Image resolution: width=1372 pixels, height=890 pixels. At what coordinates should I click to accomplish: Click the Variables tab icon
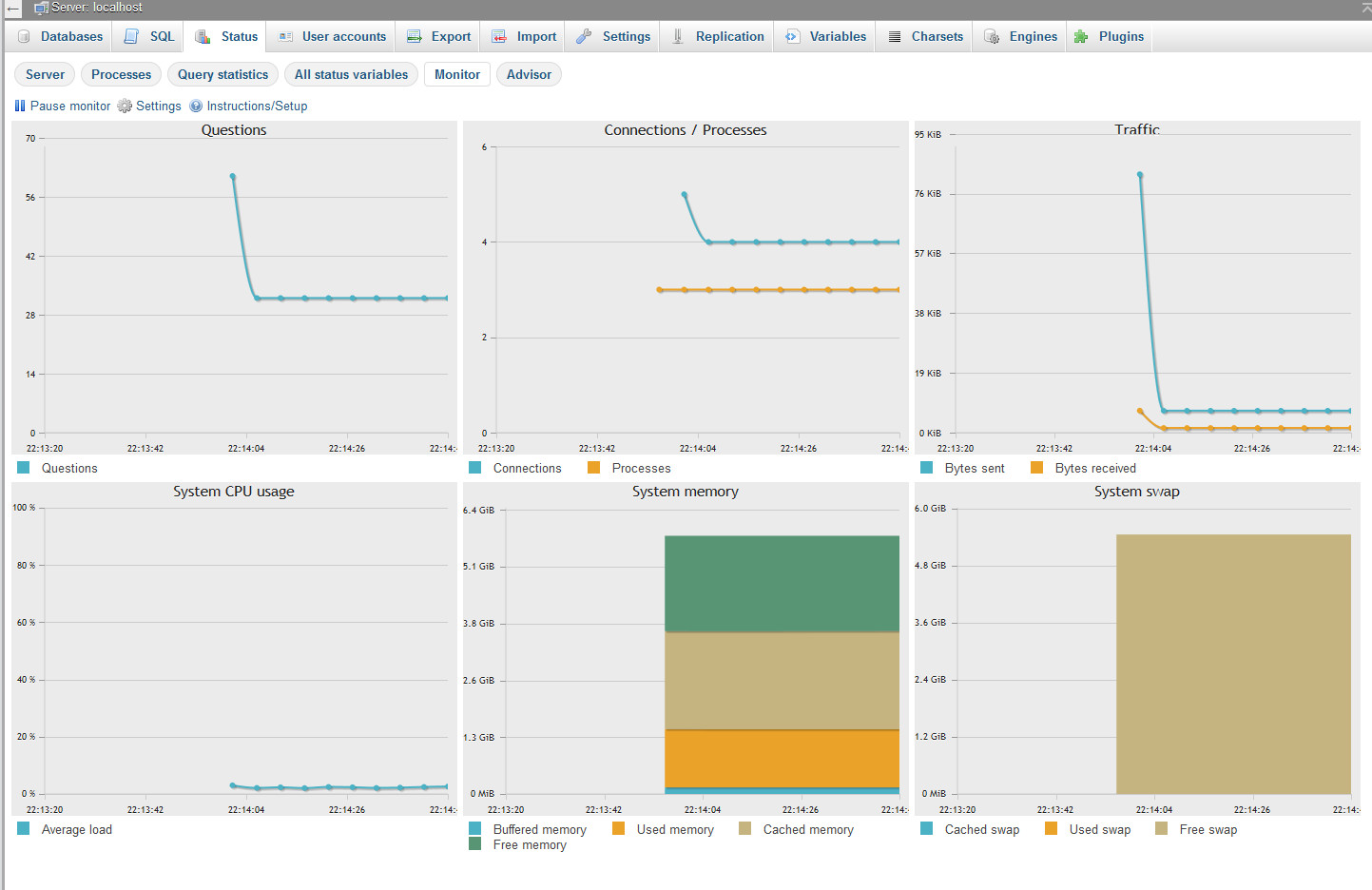click(x=792, y=36)
